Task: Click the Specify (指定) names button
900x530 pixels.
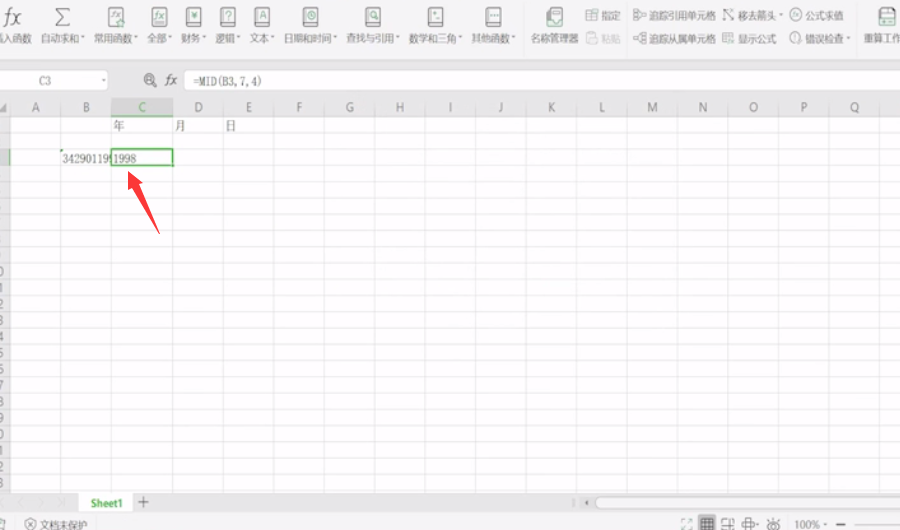Action: coord(603,16)
